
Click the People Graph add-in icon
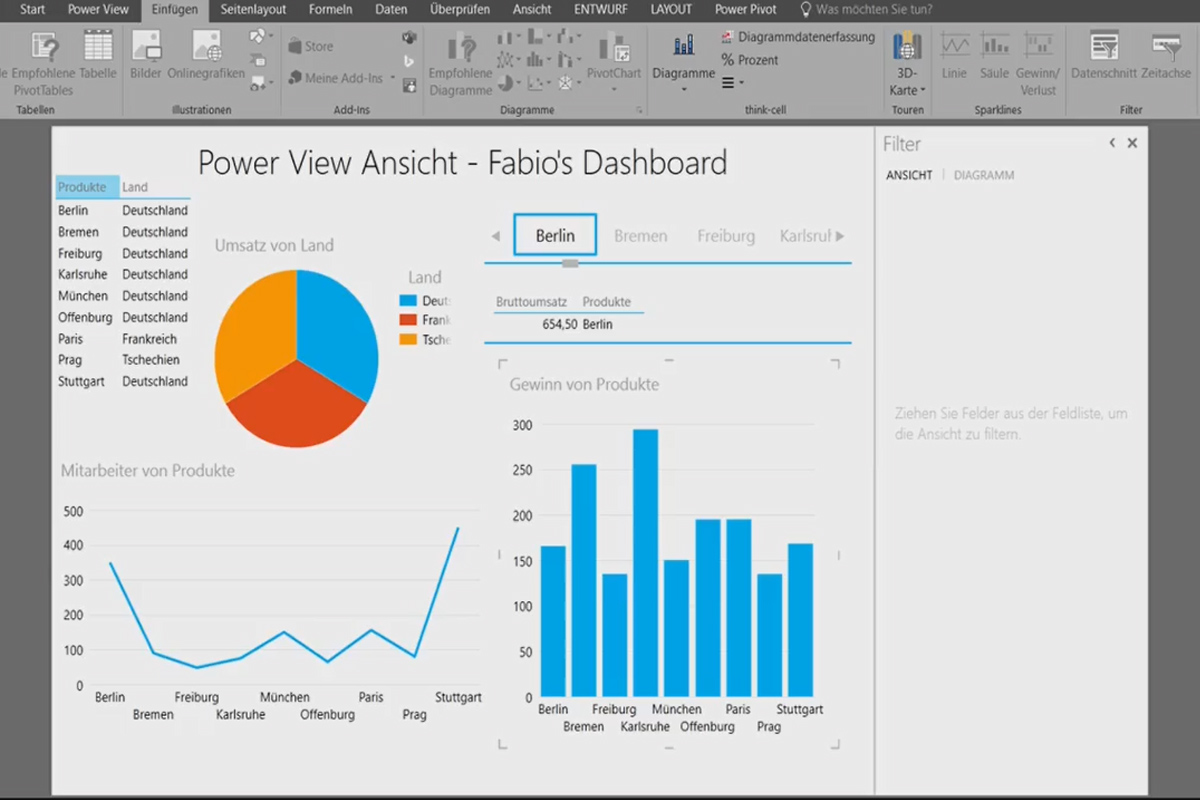(x=409, y=85)
